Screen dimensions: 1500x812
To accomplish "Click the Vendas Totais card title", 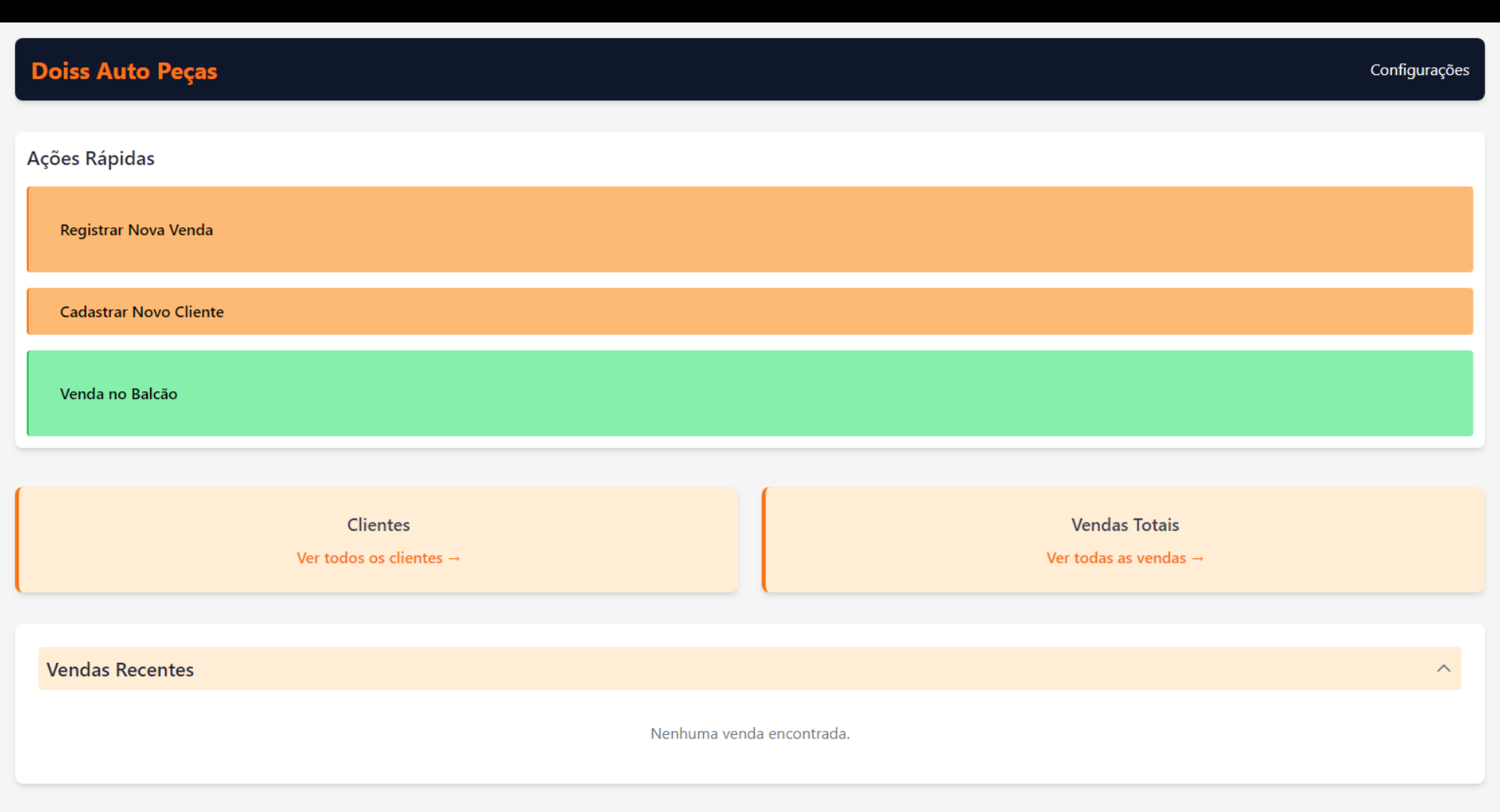I will click(1124, 525).
